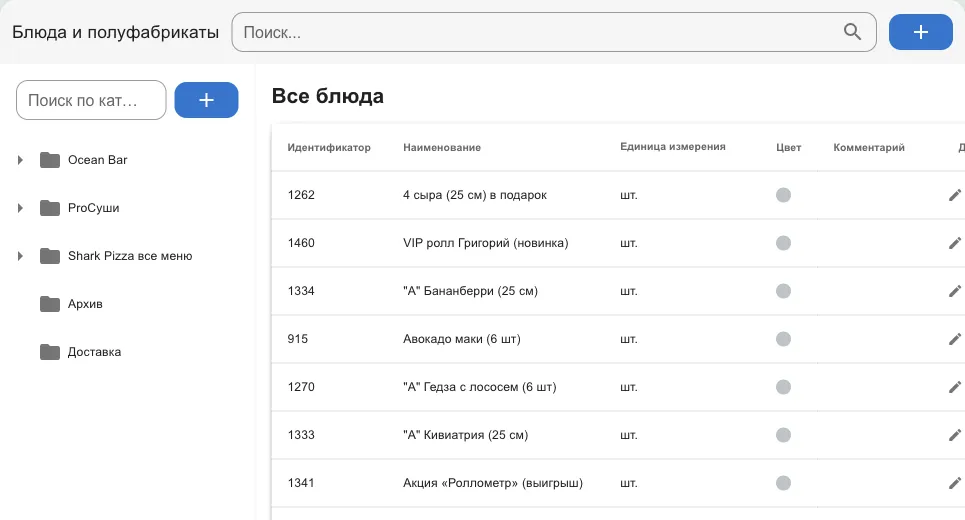Image resolution: width=965 pixels, height=520 pixels.
Task: Open dish VIP ролл Григорий (новинка)
Action: (486, 243)
